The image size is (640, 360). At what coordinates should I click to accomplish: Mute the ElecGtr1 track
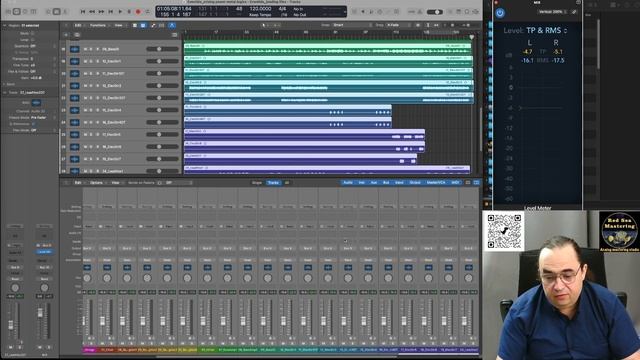click(85, 61)
